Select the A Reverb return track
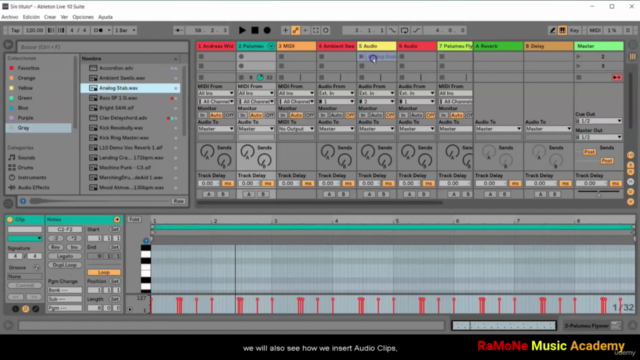Viewport: 640px width, 360px height. click(x=498, y=46)
